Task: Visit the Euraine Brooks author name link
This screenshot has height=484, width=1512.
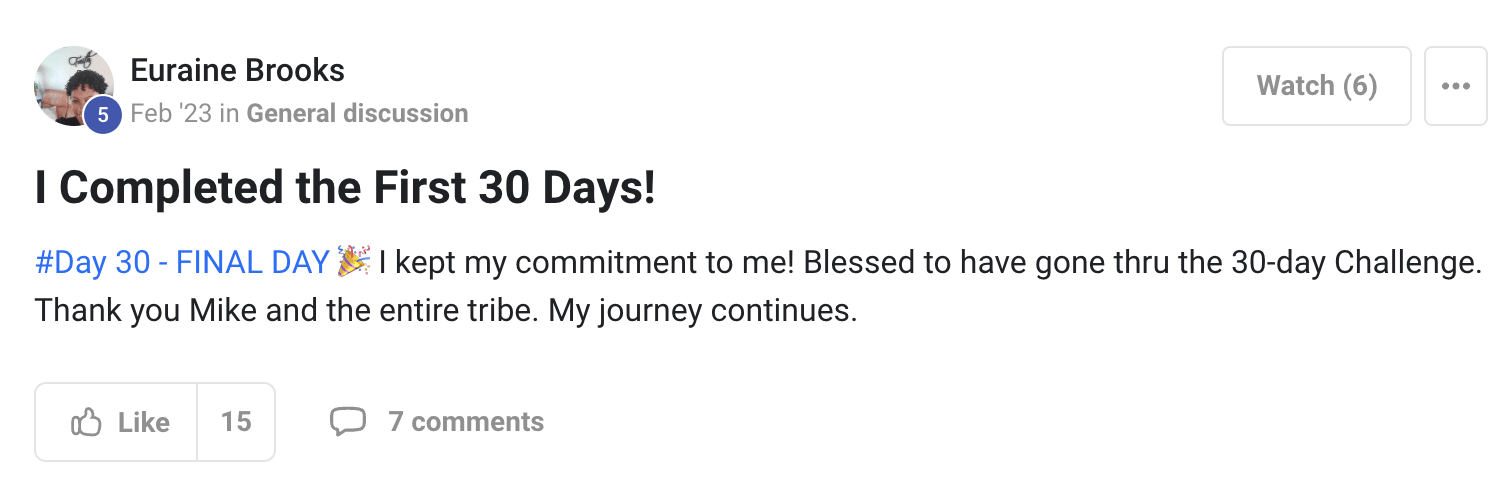Action: coord(237,71)
